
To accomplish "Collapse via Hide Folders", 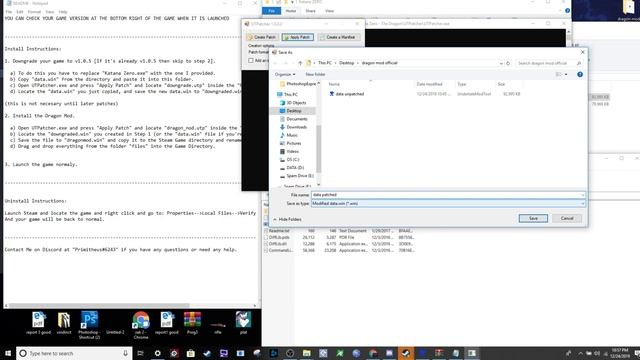I will (x=287, y=220).
